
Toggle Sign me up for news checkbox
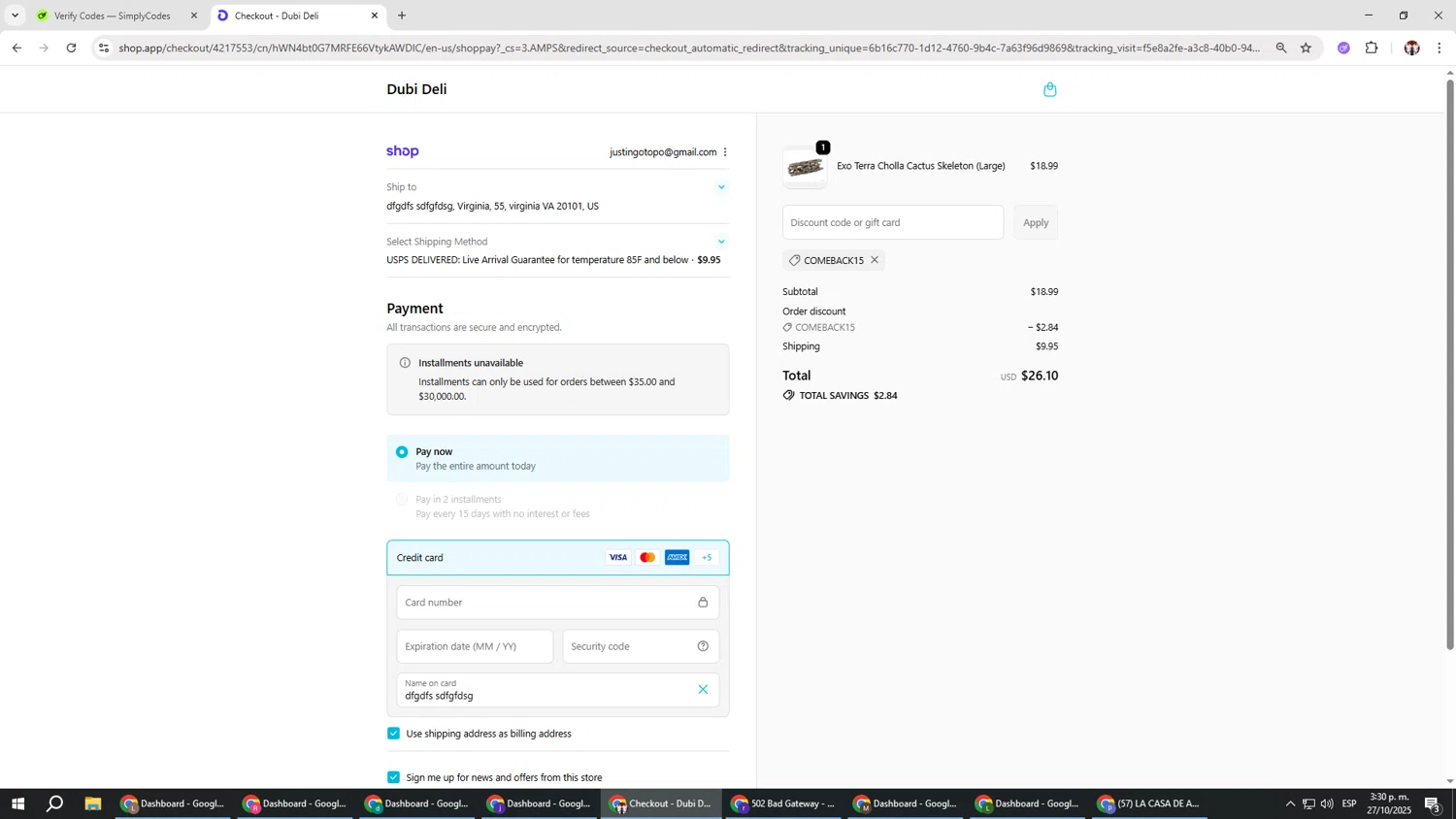pyautogui.click(x=393, y=777)
